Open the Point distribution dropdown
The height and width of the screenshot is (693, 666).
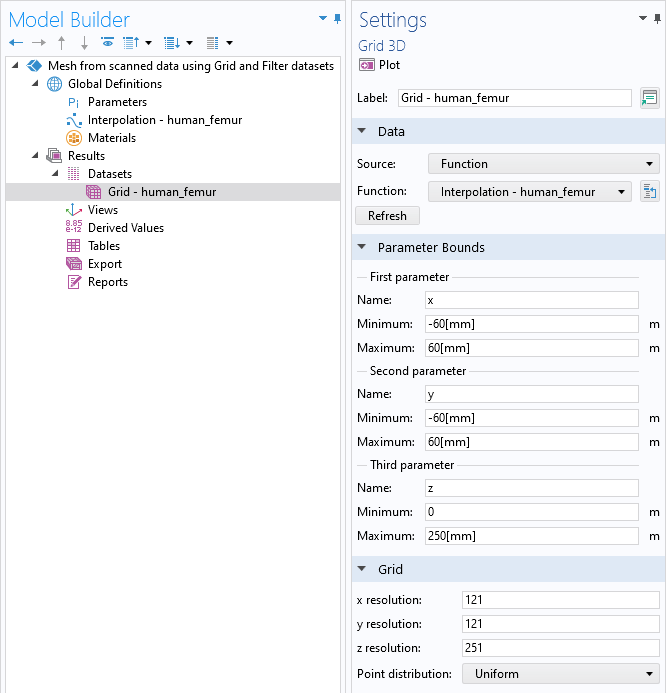tap(560, 674)
